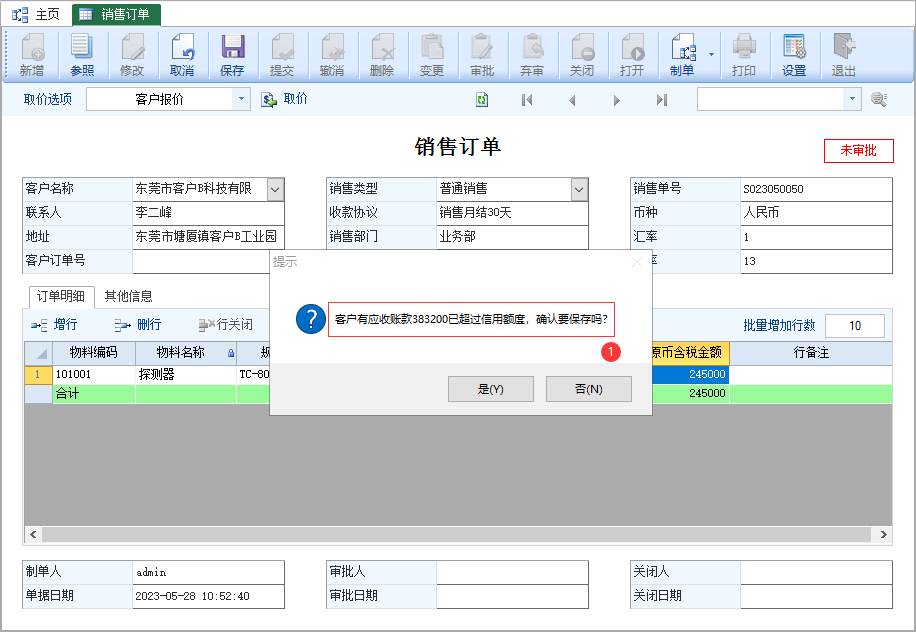Click the 打开 (Open) toolbar icon
The width and height of the screenshot is (916, 632).
[632, 55]
